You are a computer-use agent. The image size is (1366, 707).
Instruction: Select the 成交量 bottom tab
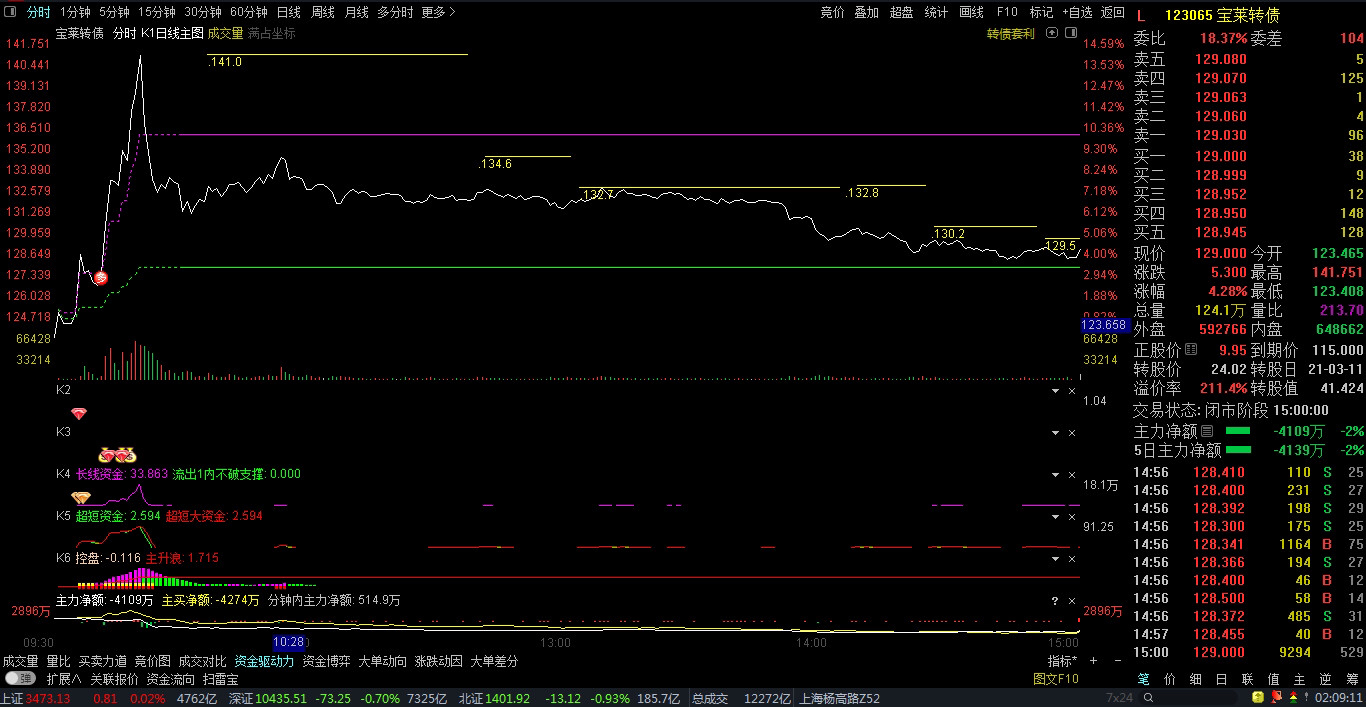[x=20, y=661]
